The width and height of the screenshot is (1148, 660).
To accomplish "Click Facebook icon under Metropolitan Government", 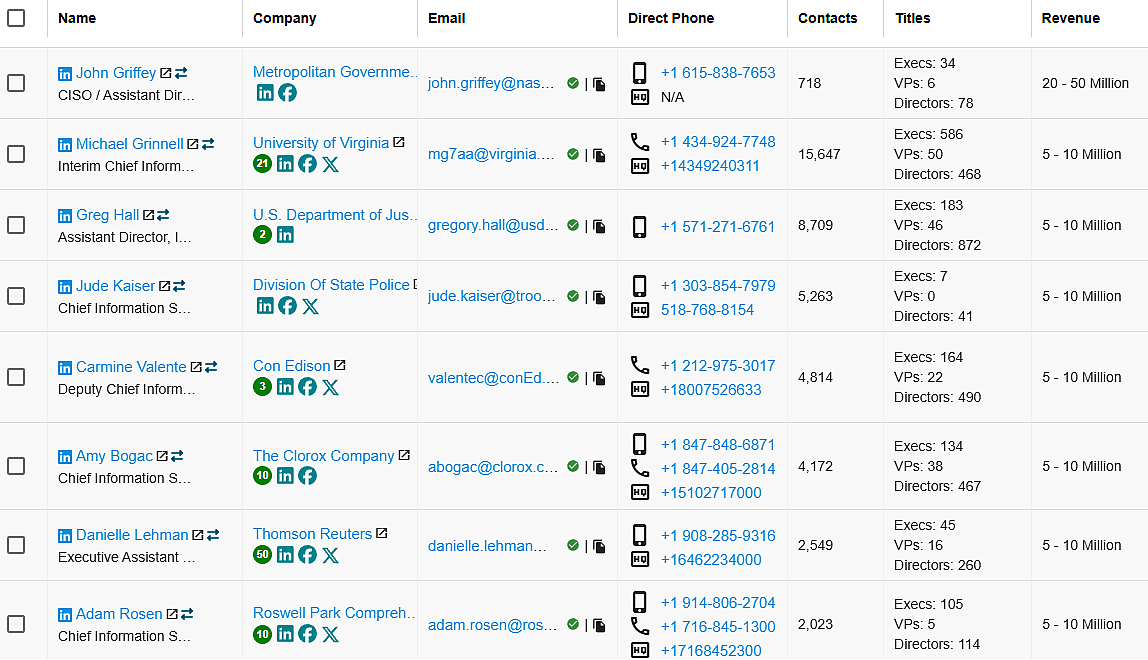I will pos(287,93).
